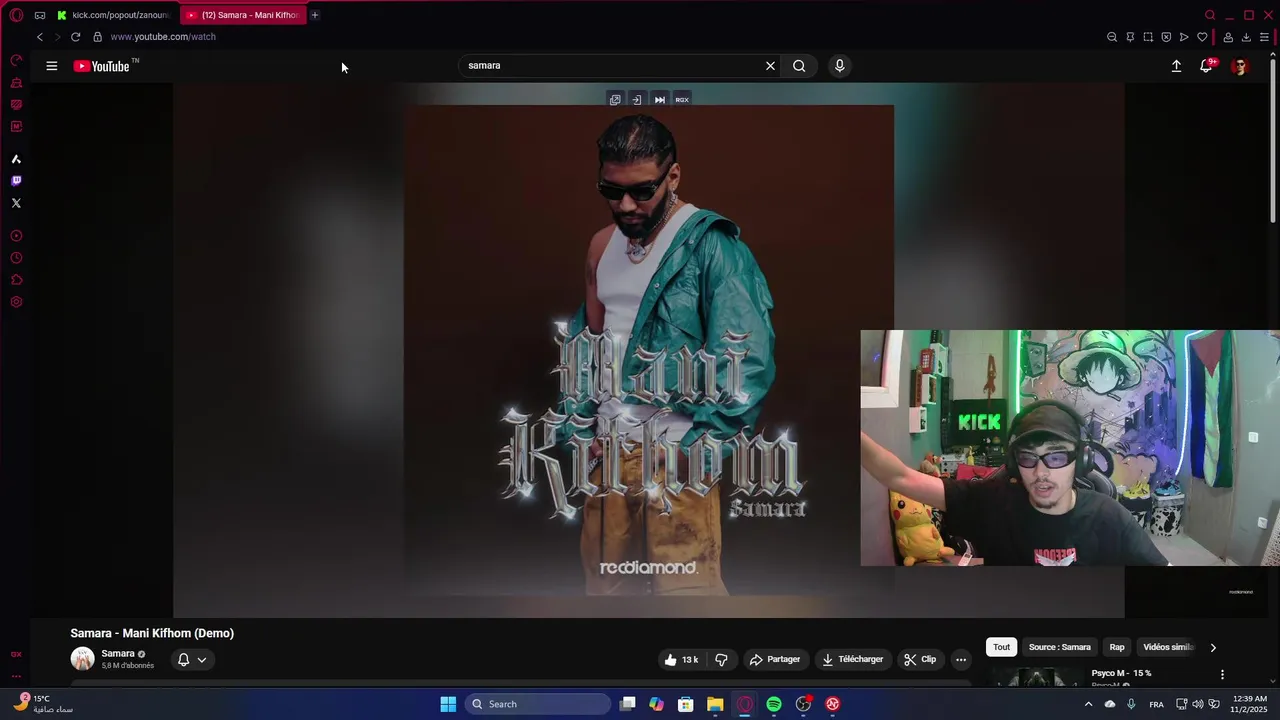Go back to the previous page
This screenshot has height=720, width=1280.
click(x=40, y=37)
